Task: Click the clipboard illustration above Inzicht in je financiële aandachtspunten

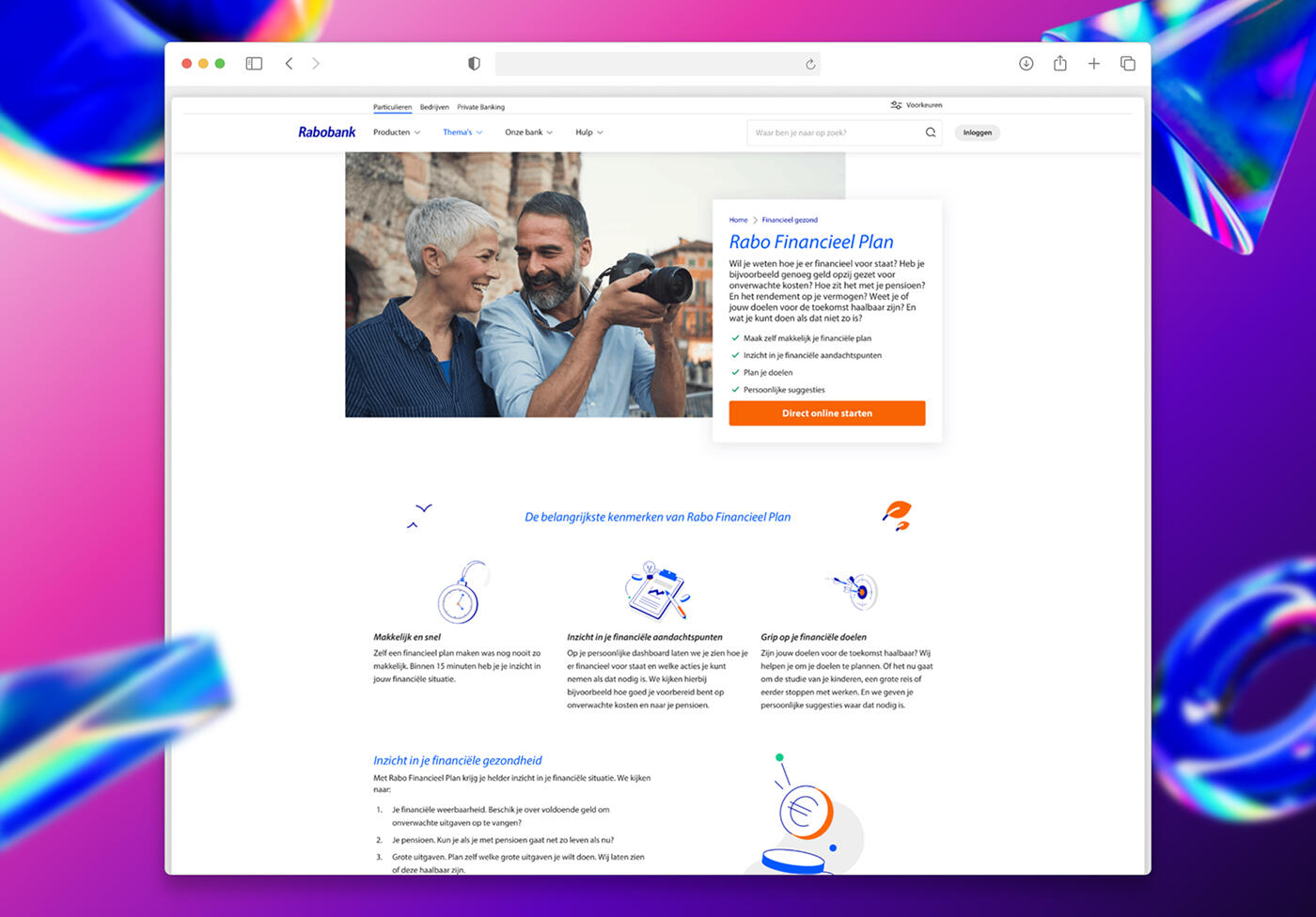Action: click(657, 591)
